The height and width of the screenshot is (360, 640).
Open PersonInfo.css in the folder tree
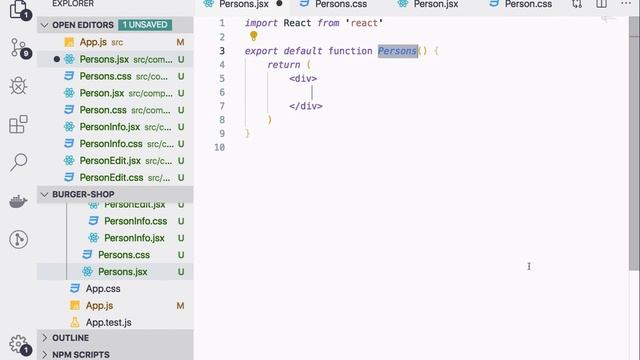pyautogui.click(x=115, y=221)
